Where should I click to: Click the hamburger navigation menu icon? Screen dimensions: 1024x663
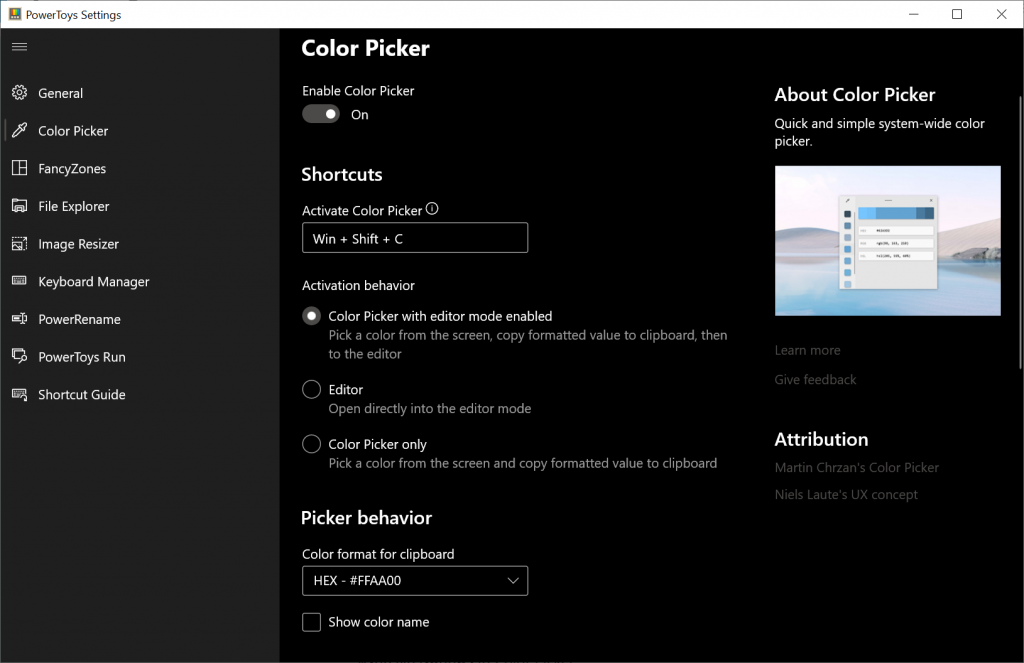[x=19, y=46]
